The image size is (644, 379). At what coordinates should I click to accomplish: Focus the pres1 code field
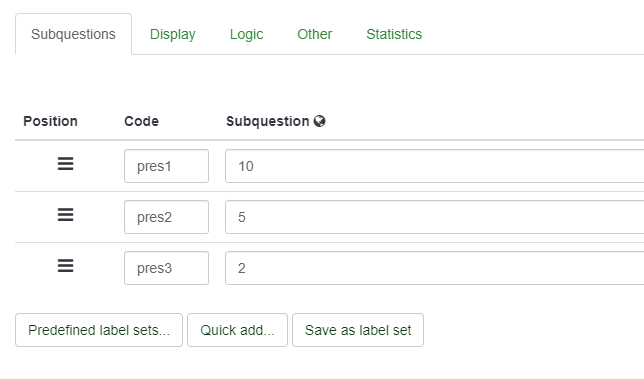point(166,166)
